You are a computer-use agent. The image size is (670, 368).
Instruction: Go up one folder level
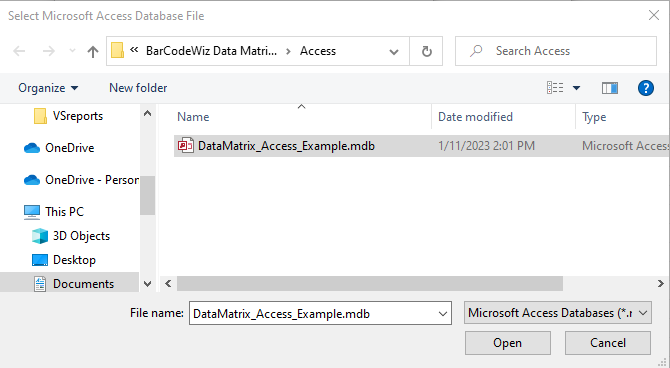click(93, 51)
